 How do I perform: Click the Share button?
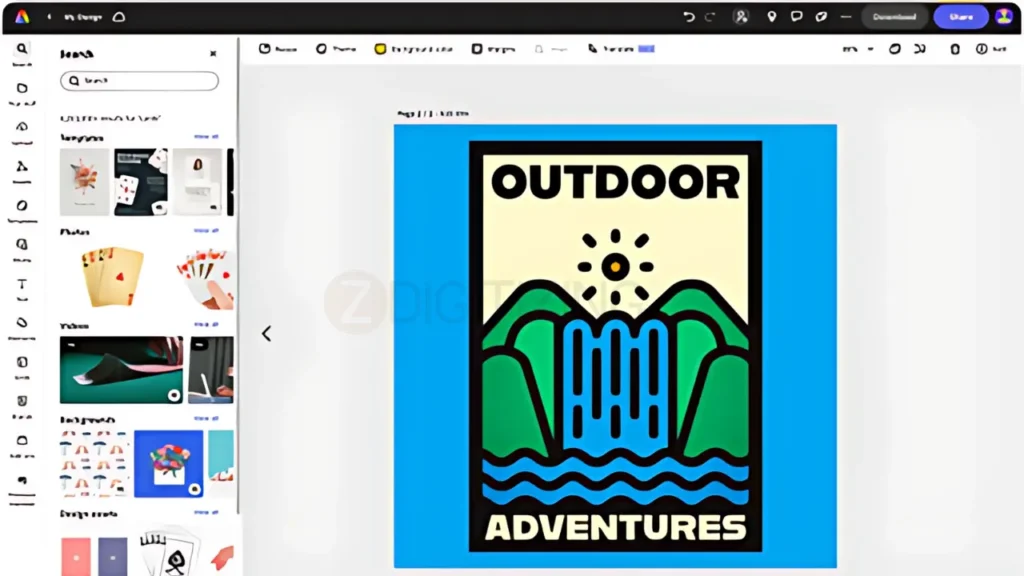[x=960, y=16]
